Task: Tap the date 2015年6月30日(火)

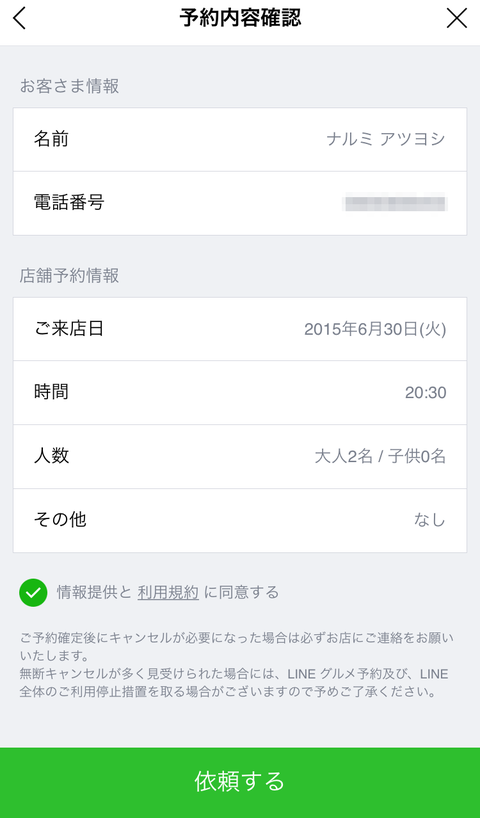Action: 375,329
